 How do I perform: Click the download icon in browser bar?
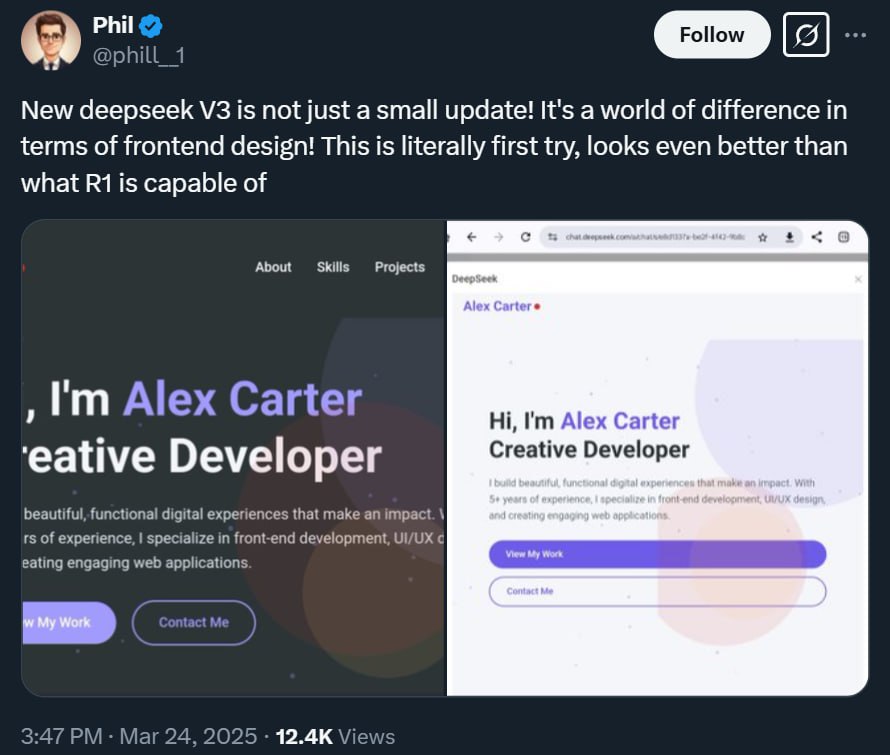789,237
